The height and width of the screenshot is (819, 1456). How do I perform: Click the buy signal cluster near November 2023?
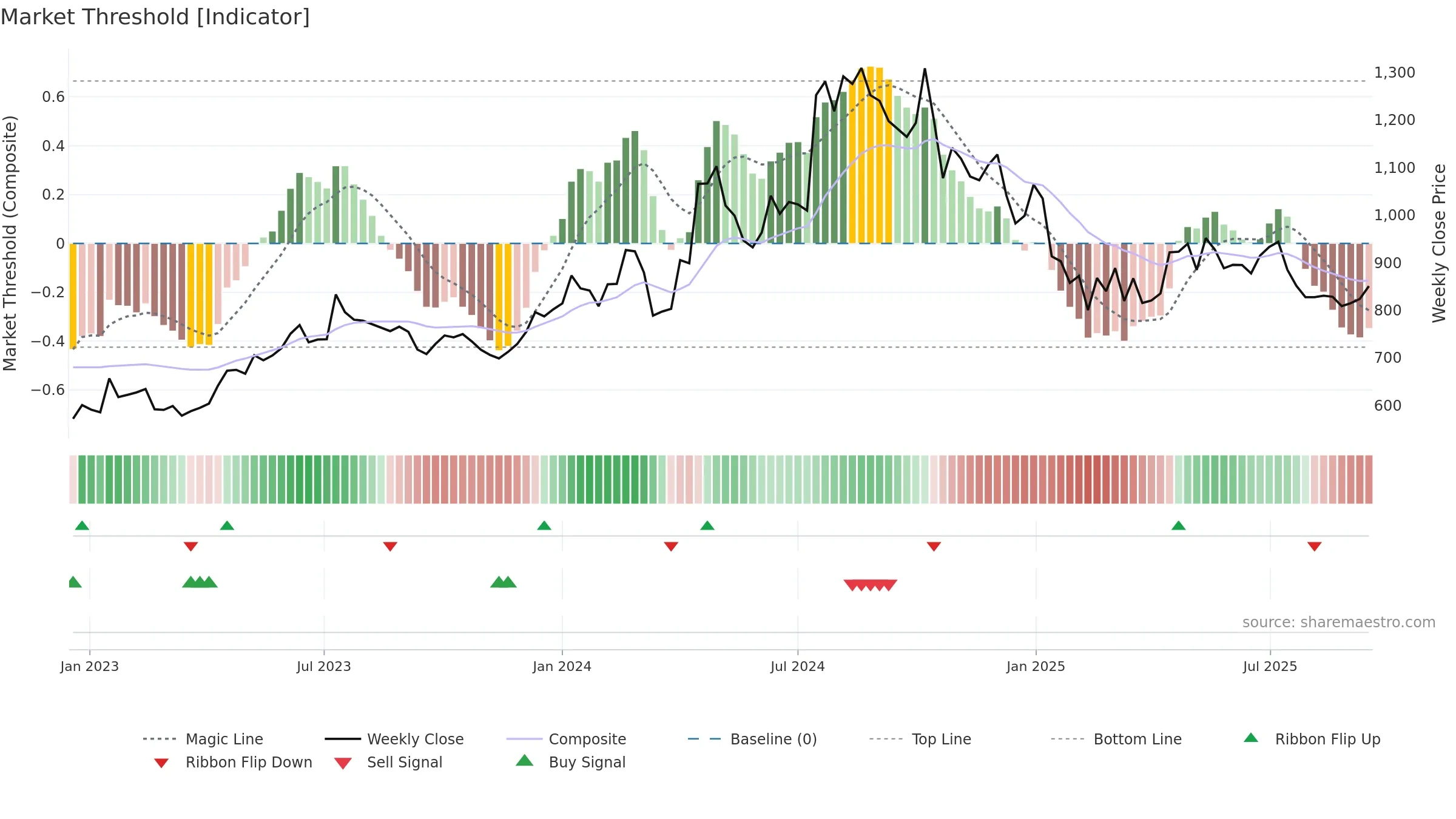[x=504, y=582]
